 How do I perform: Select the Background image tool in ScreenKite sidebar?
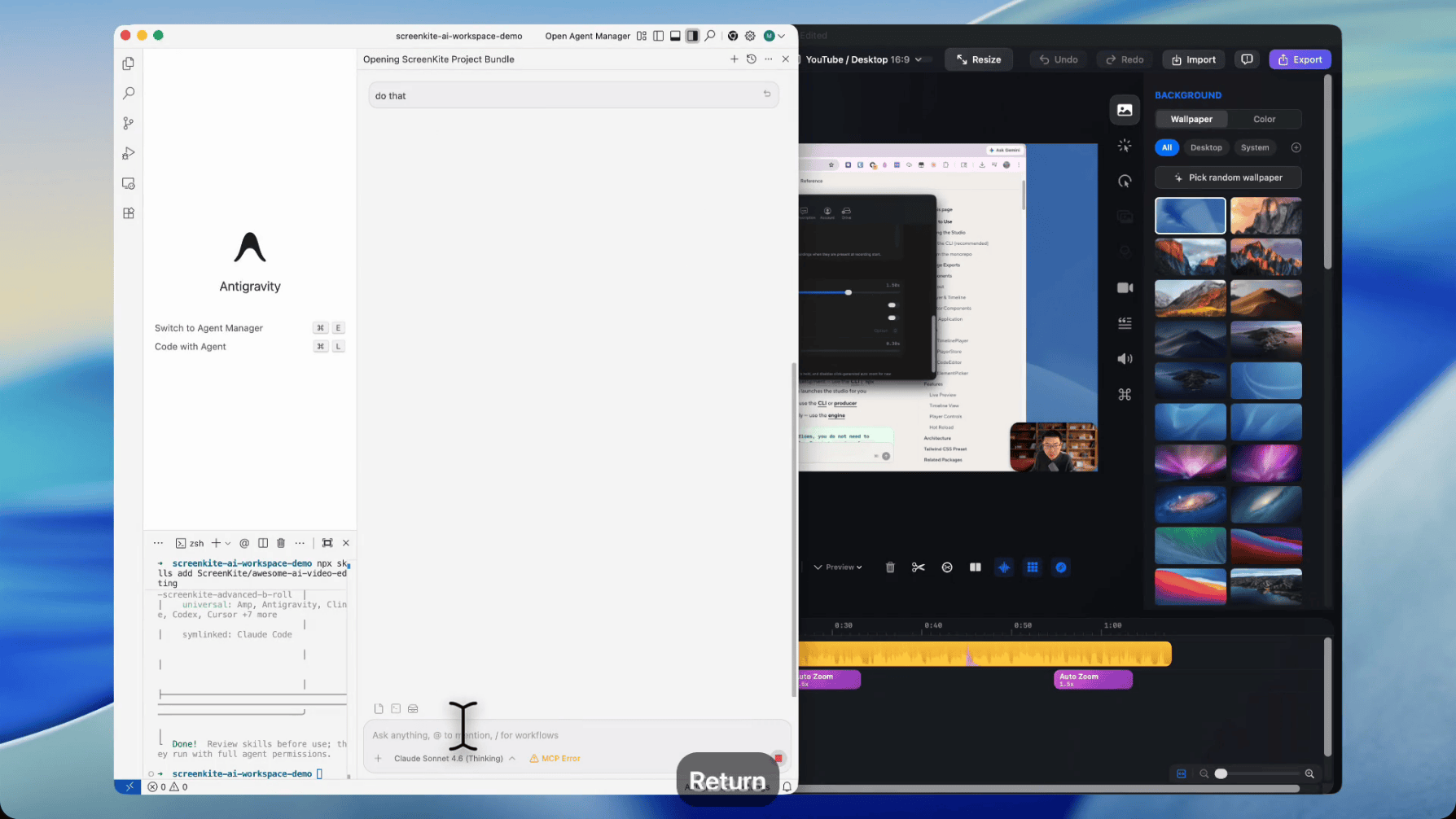coord(1125,110)
